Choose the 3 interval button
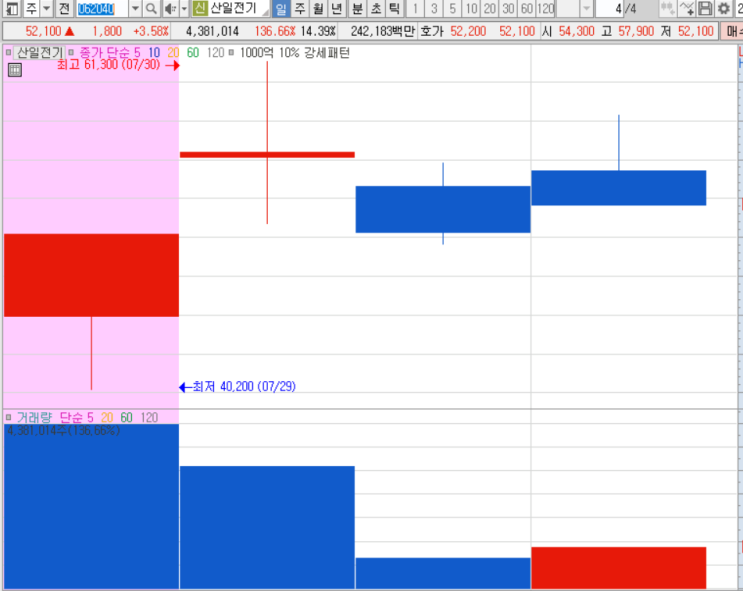 [x=434, y=9]
